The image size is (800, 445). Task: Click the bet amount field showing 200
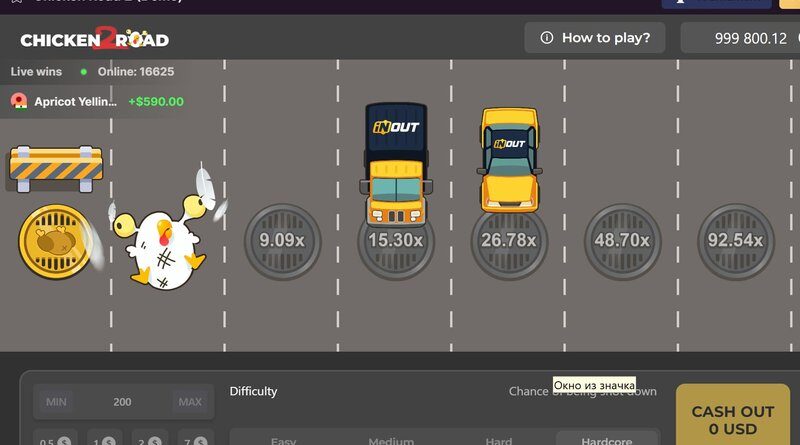coord(123,402)
